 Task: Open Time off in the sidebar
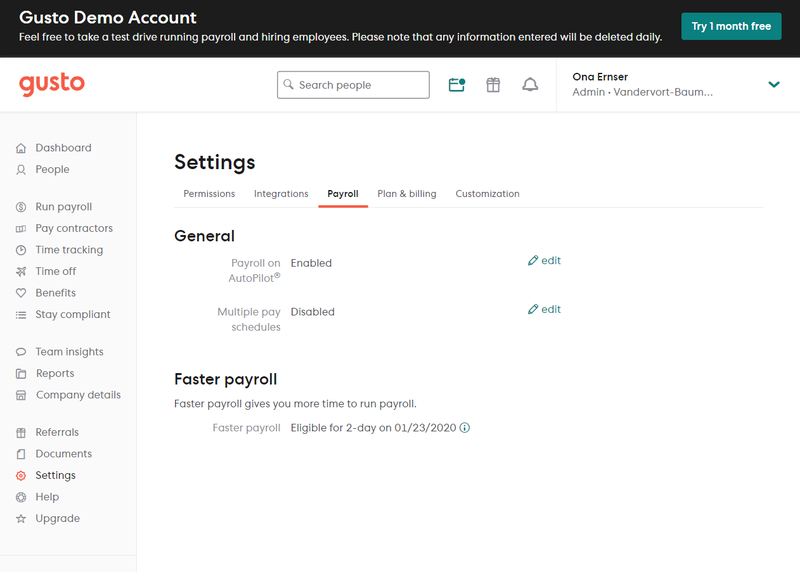[56, 271]
